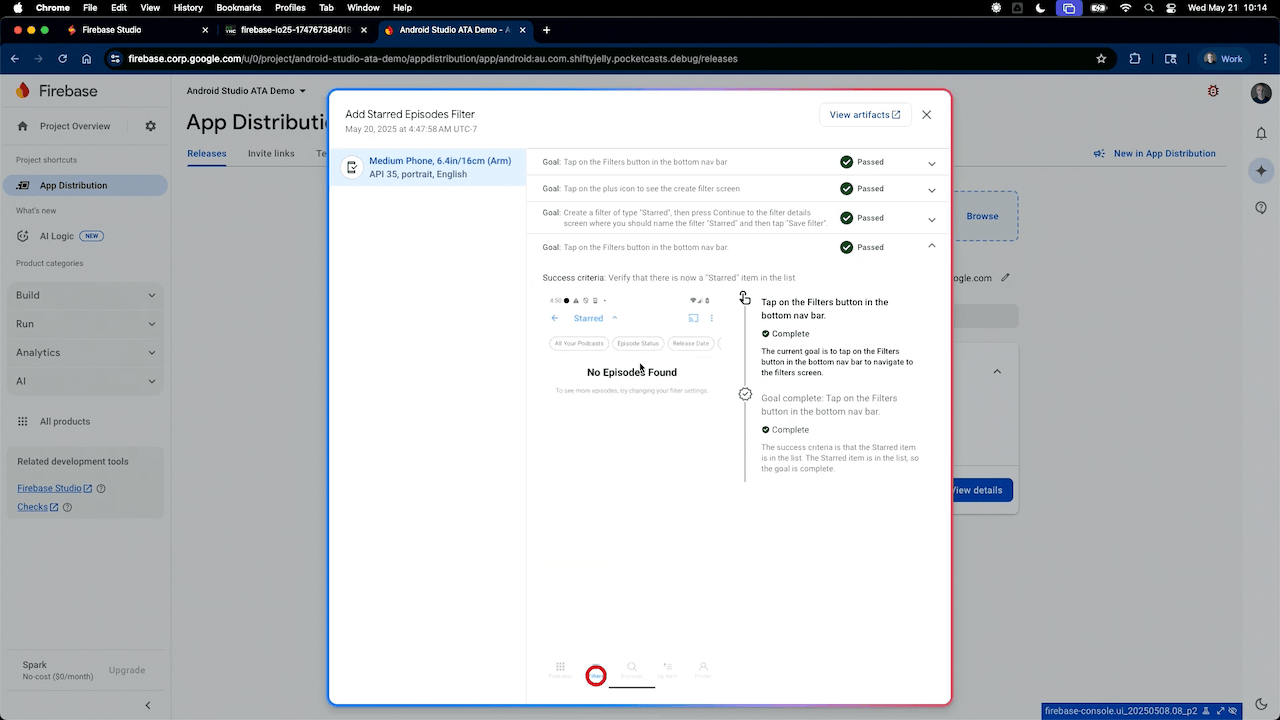Click Up Next icon in phone nav
The width and height of the screenshot is (1280, 720).
tap(667, 669)
